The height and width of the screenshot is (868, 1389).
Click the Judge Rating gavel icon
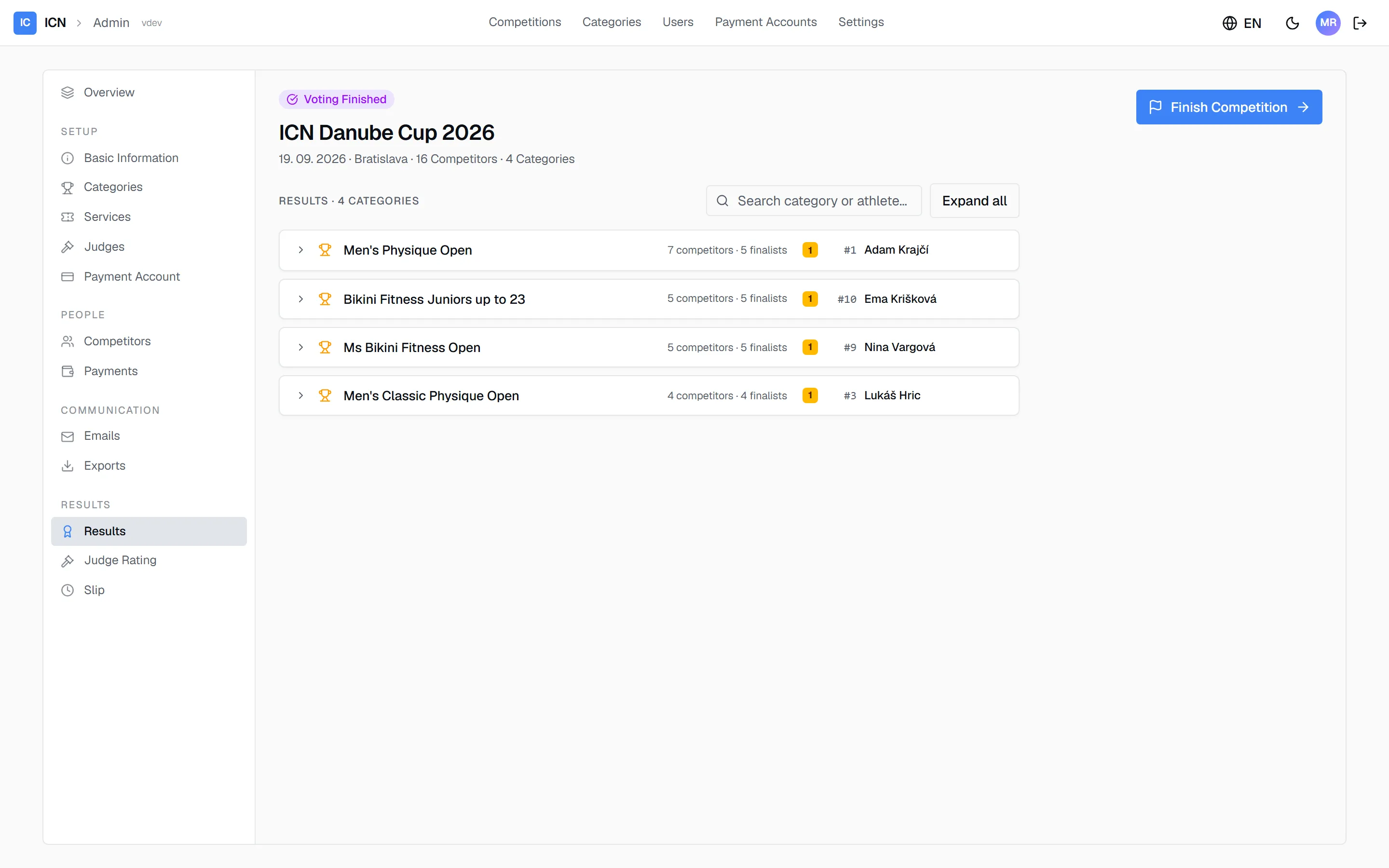tap(68, 560)
